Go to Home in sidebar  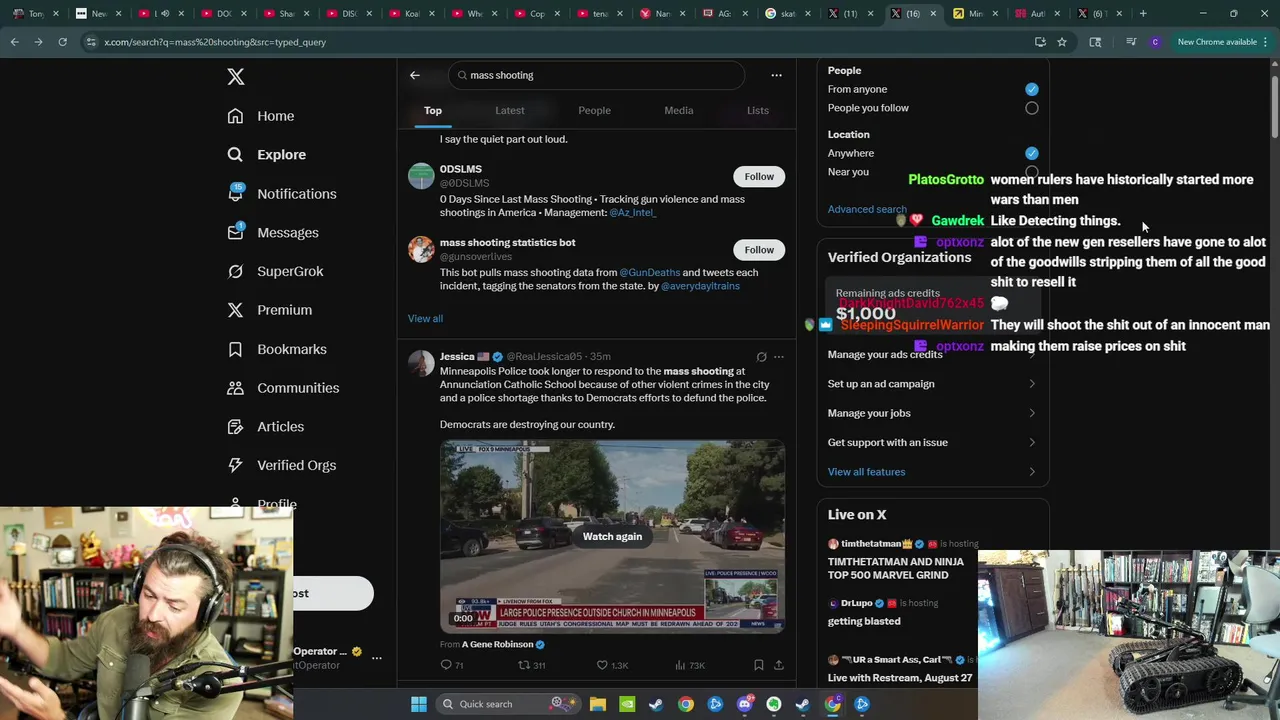pyautogui.click(x=261, y=116)
